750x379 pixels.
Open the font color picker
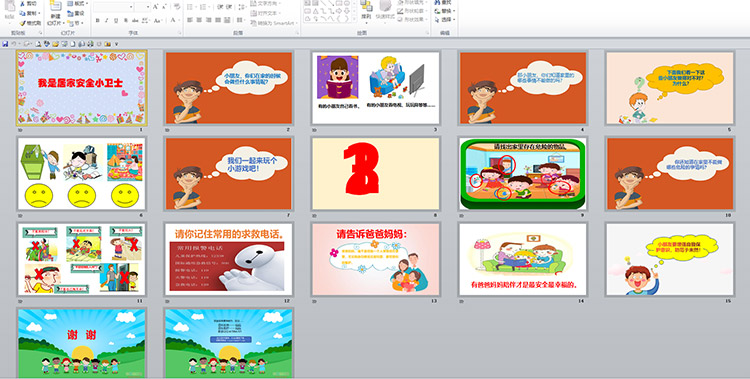click(x=174, y=20)
